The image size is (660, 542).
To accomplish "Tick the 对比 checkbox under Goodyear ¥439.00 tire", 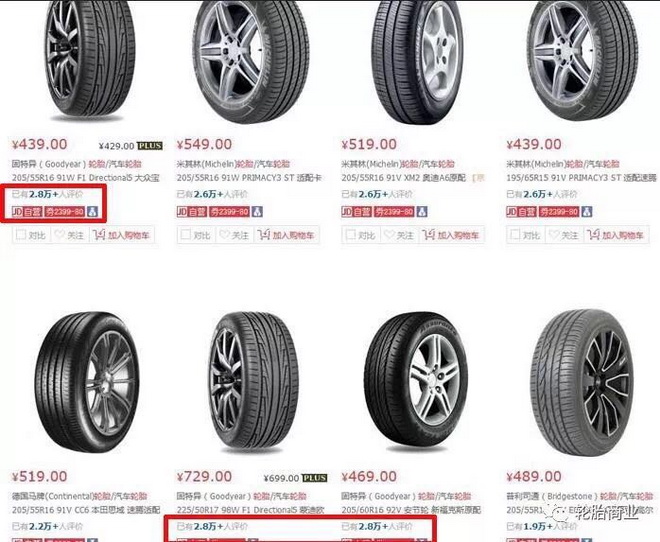I will tap(21, 234).
